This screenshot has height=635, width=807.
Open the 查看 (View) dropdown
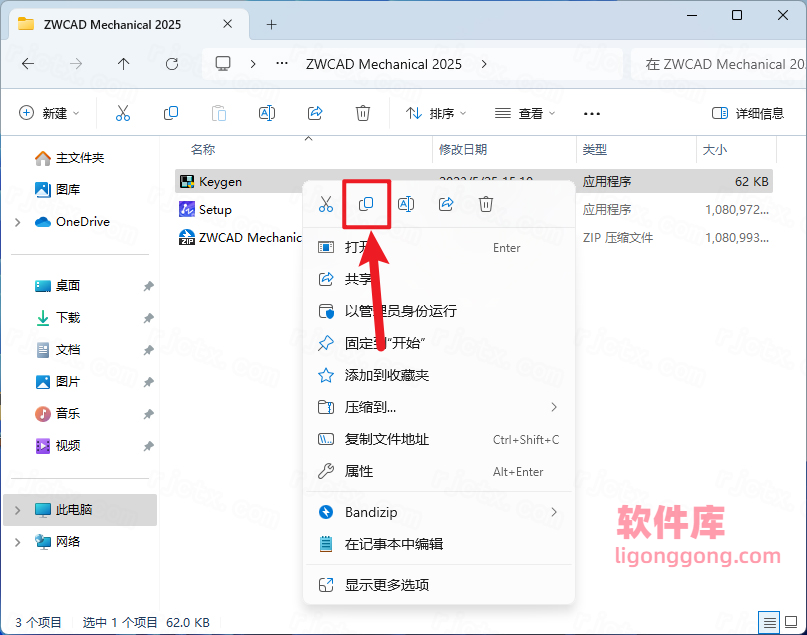point(525,113)
